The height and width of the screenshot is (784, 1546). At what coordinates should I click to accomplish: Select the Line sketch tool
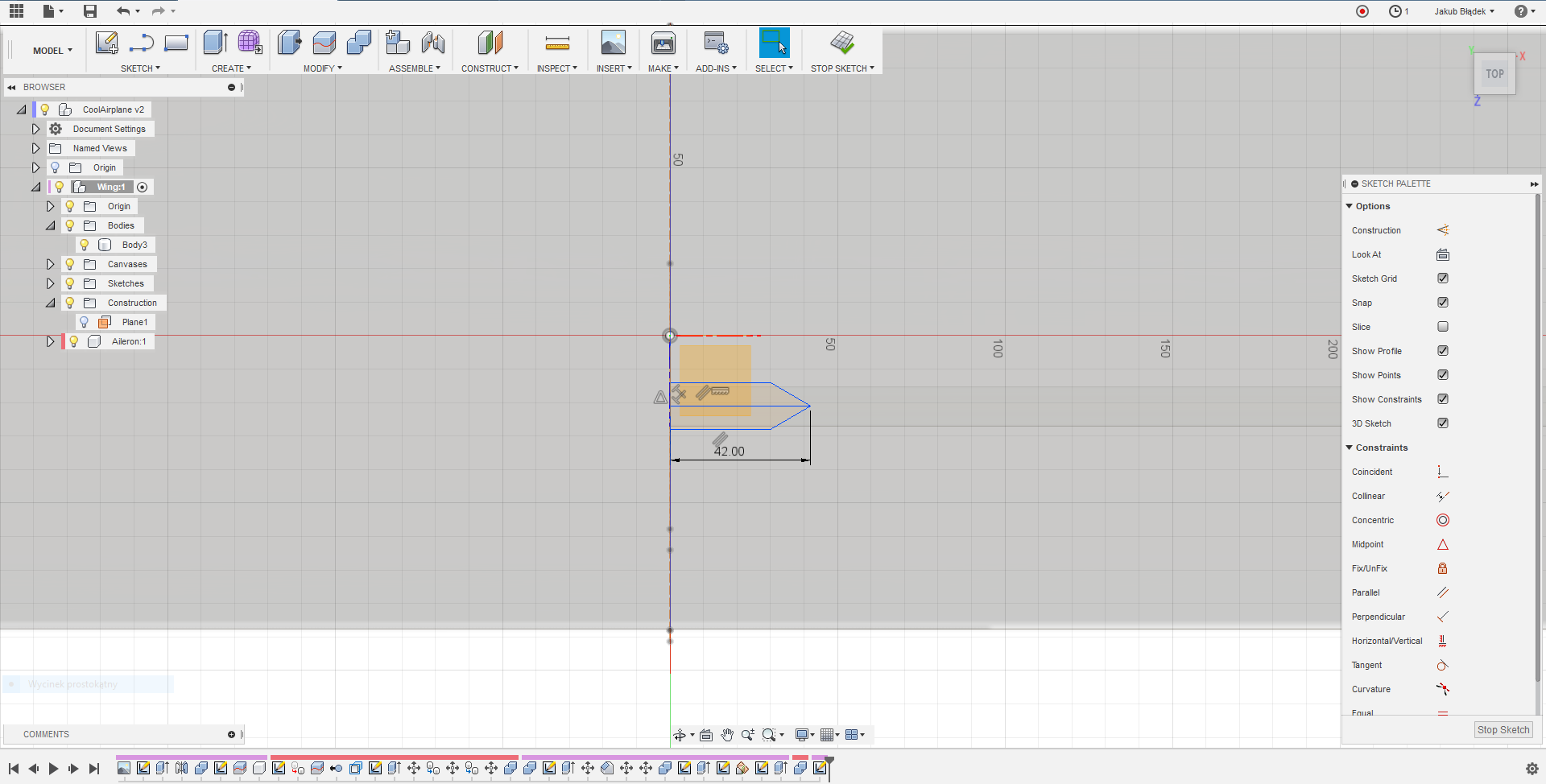(142, 43)
